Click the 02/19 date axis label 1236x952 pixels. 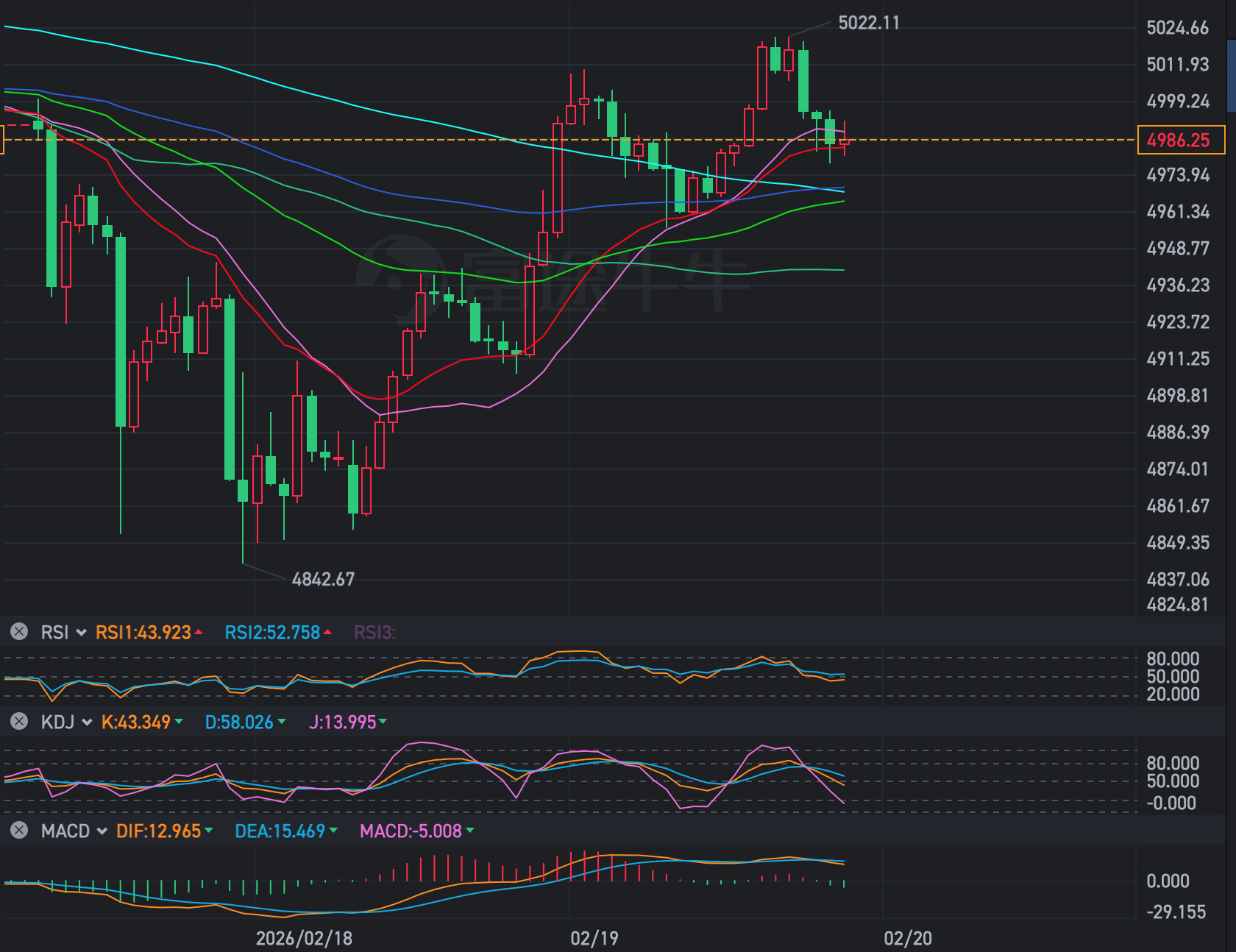tap(594, 939)
